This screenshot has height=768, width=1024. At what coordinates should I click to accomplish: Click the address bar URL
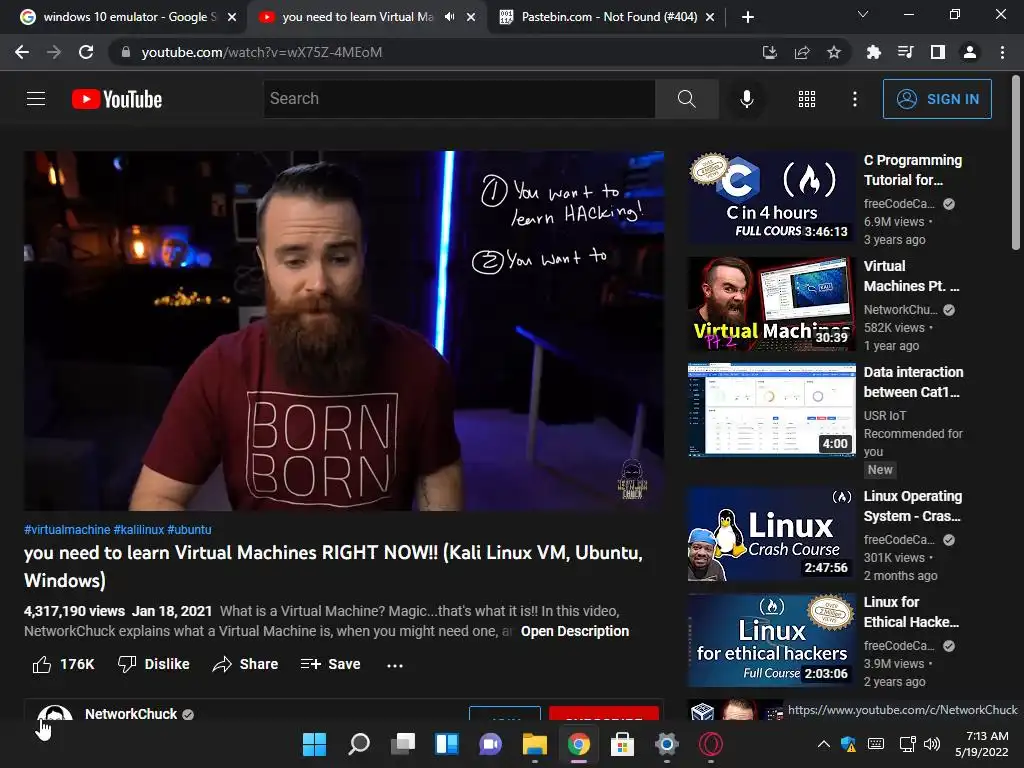(261, 52)
